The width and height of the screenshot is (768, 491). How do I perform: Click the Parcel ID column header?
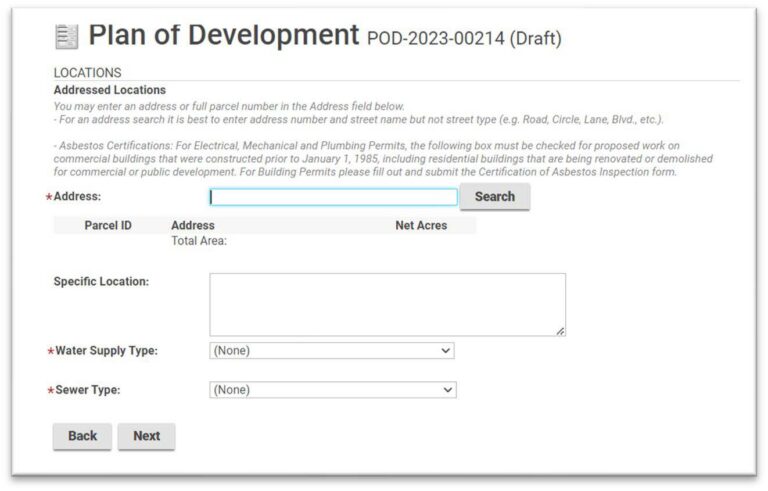click(x=107, y=226)
